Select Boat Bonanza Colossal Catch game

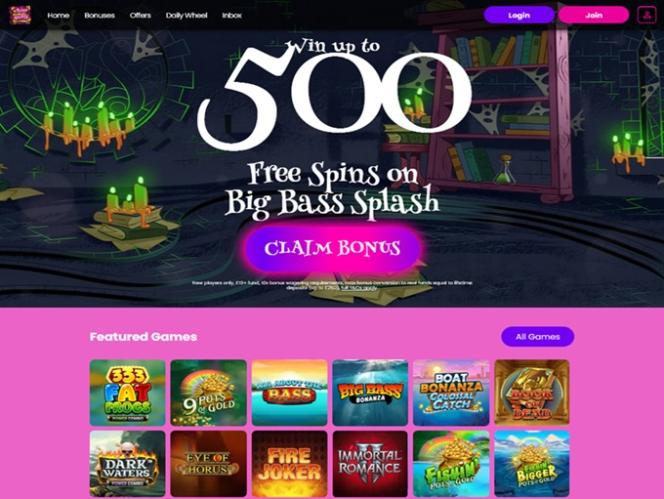tap(451, 393)
